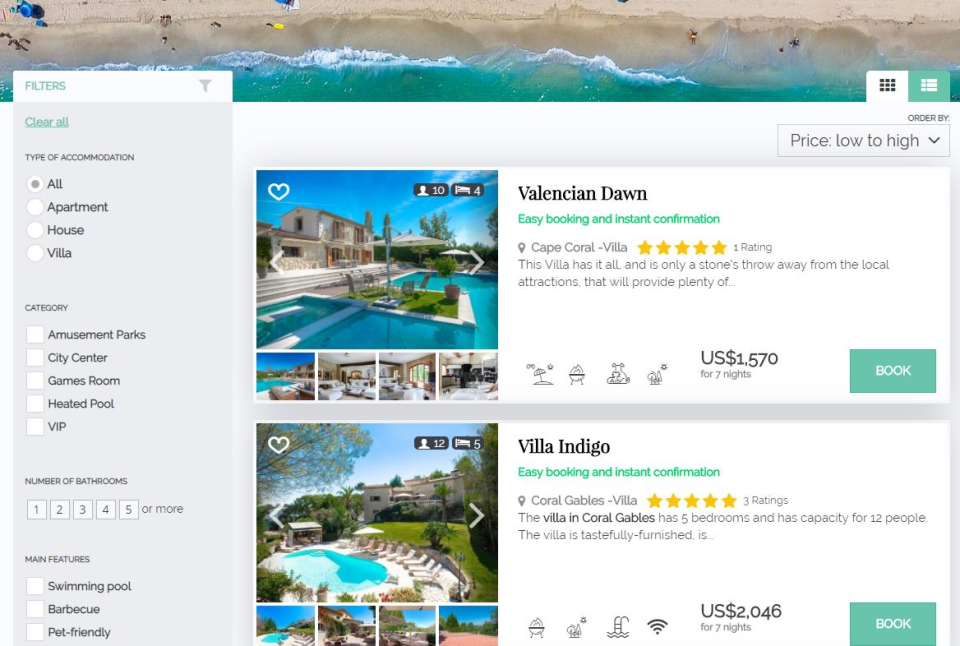Show previous photo of Villa Indigo

(276, 516)
